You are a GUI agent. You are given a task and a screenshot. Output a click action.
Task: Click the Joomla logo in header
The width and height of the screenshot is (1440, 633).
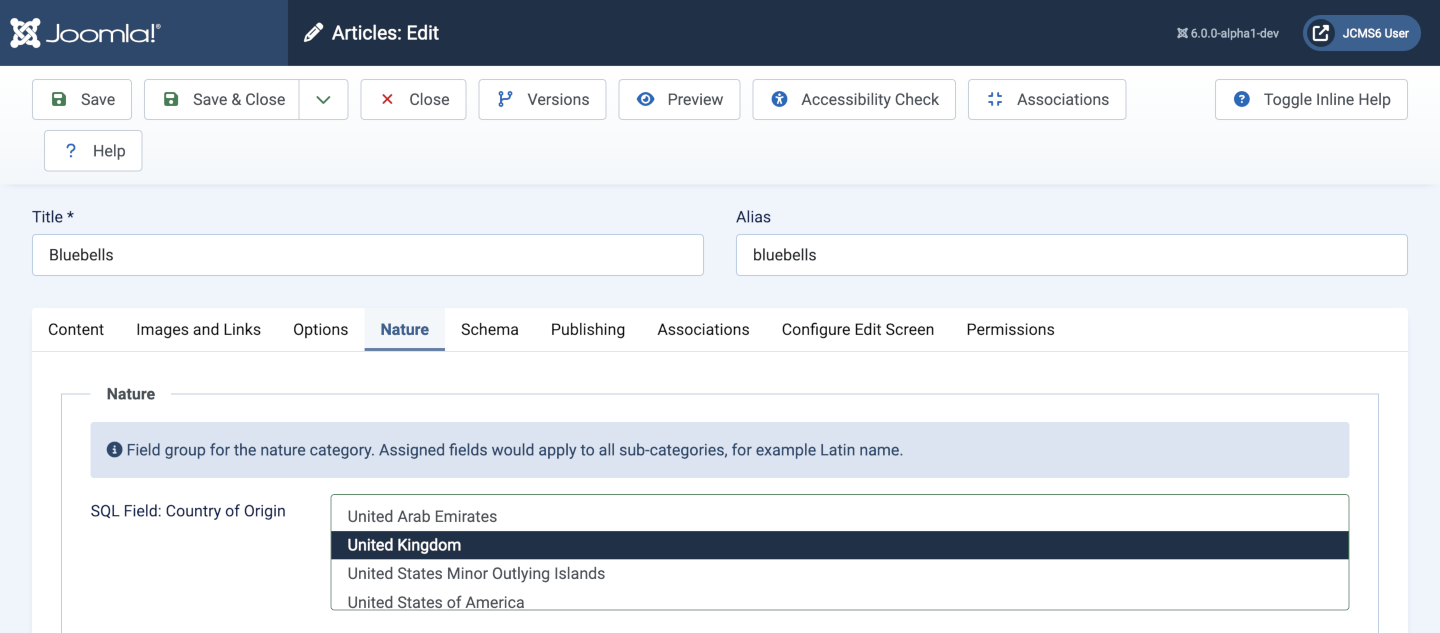point(85,33)
